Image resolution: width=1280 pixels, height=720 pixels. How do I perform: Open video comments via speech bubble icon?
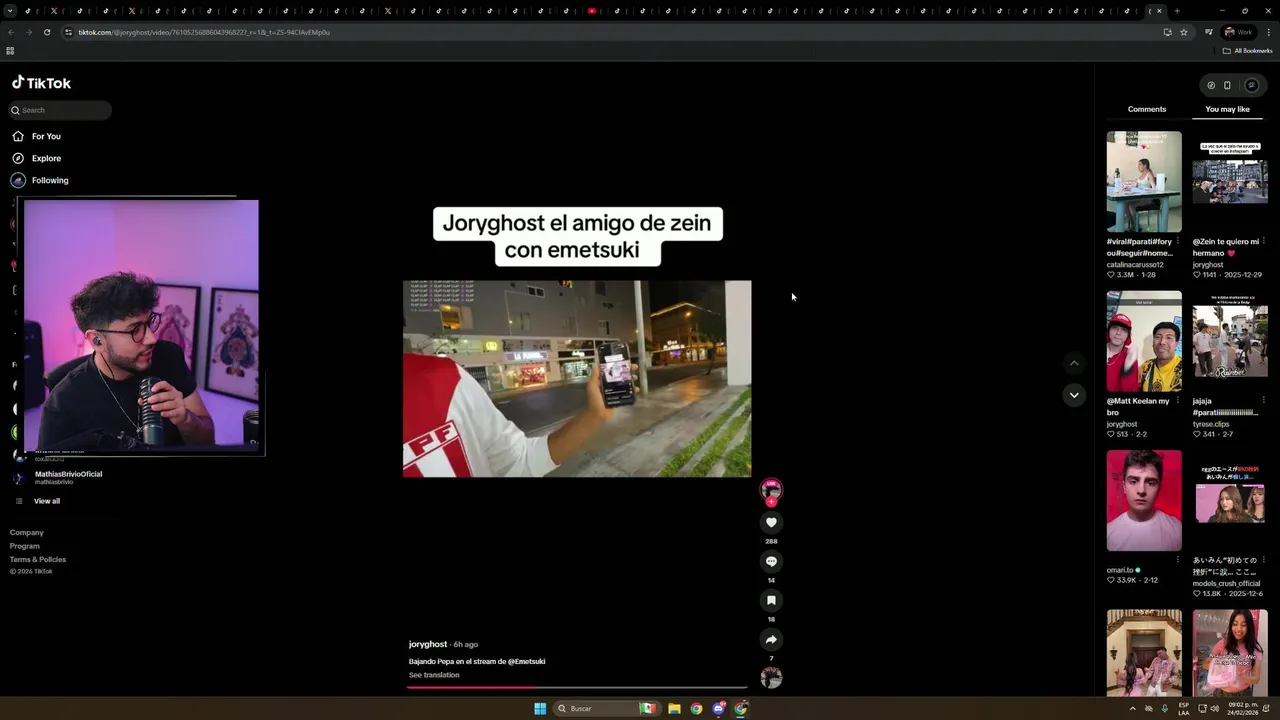(771, 561)
